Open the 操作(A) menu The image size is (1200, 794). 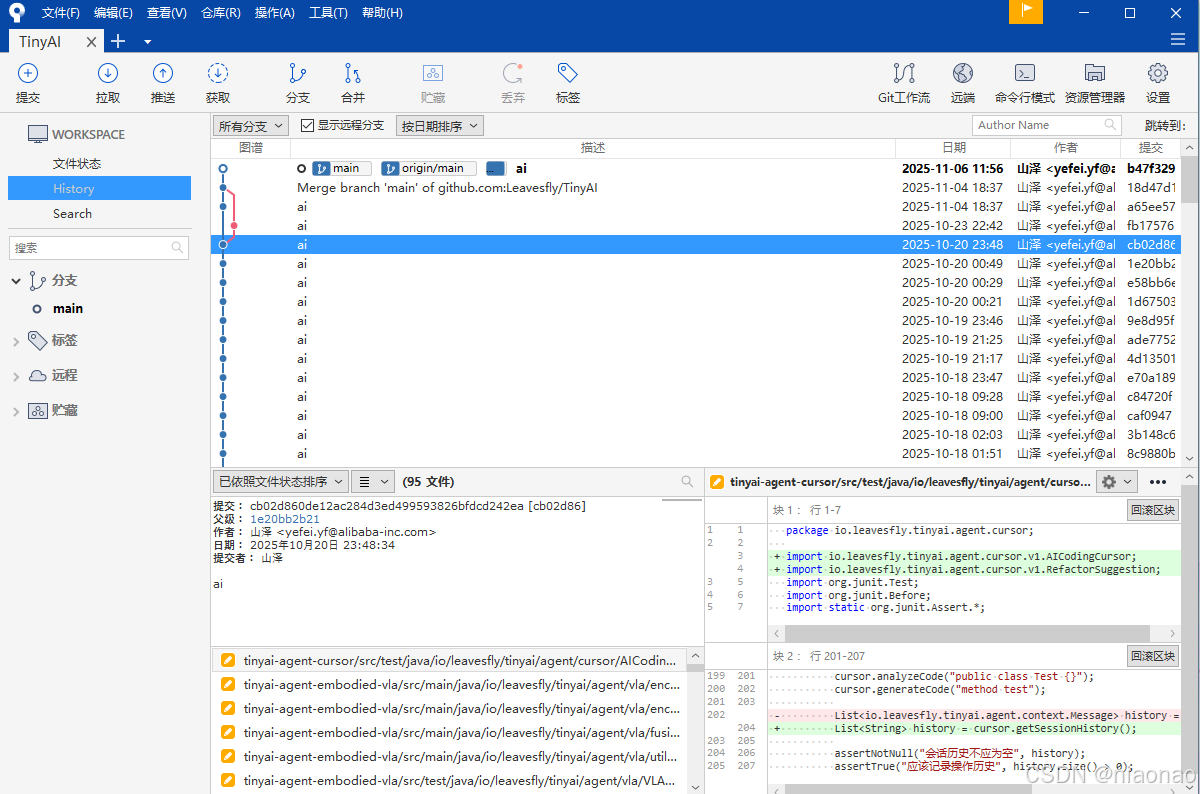pos(274,13)
